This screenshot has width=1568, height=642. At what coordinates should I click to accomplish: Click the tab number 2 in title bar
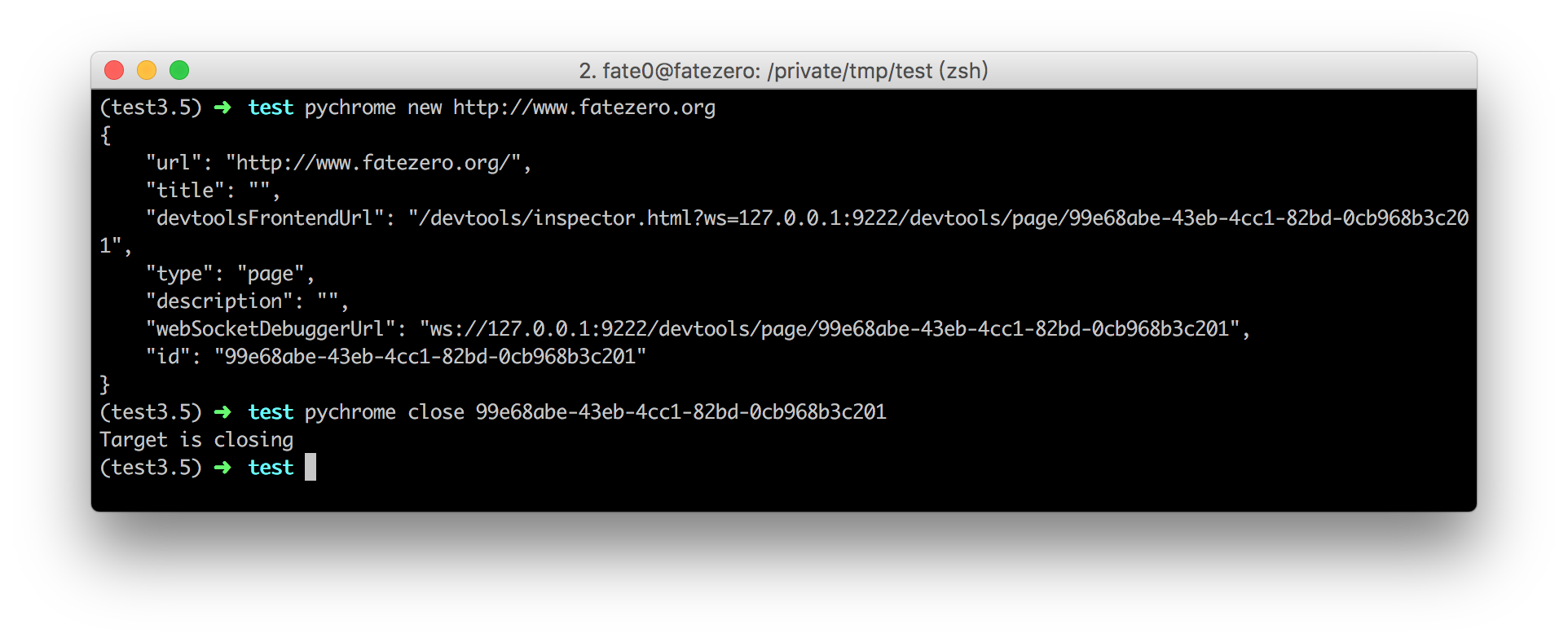point(586,71)
